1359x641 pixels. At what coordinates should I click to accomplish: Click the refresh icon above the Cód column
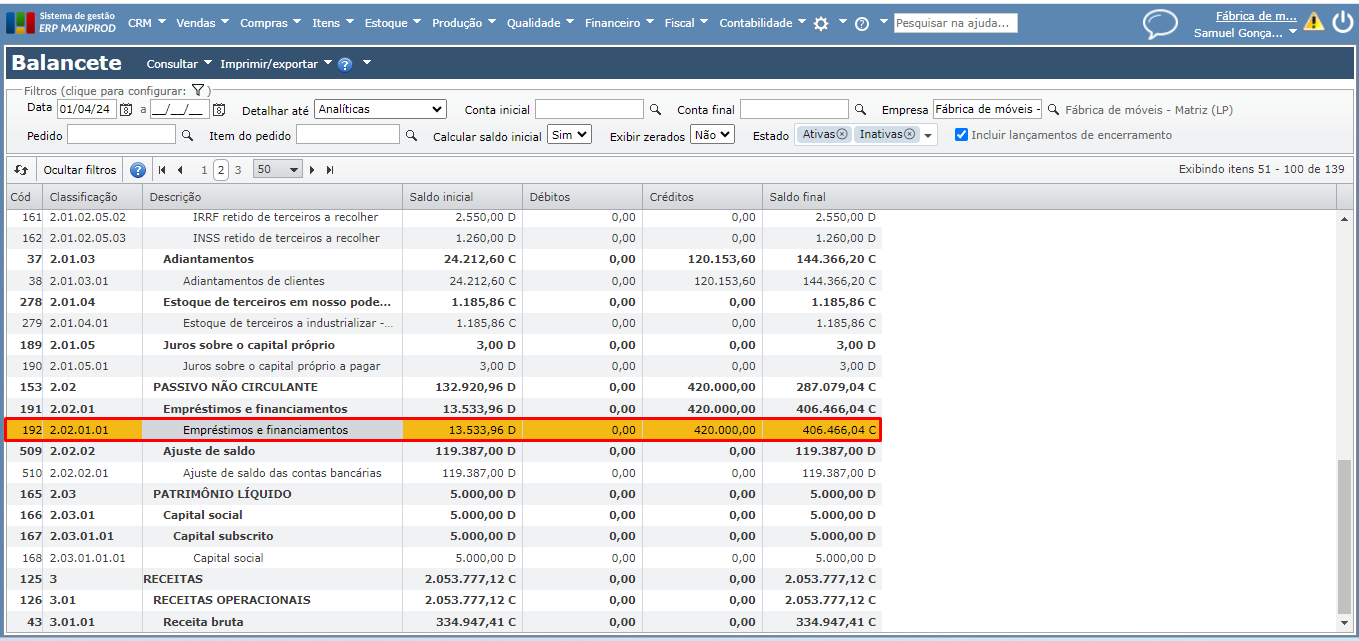[x=21, y=170]
